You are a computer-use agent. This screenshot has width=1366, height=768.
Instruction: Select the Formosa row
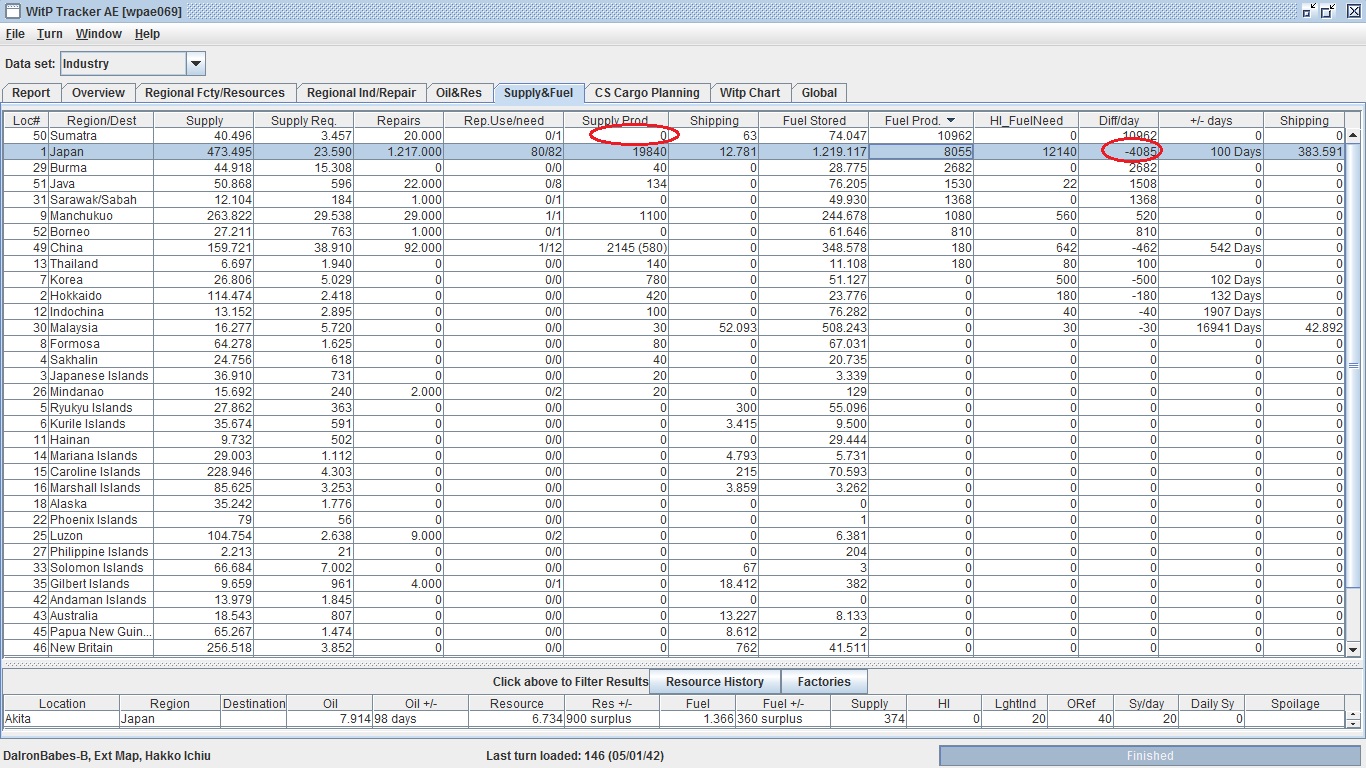[x=674, y=344]
